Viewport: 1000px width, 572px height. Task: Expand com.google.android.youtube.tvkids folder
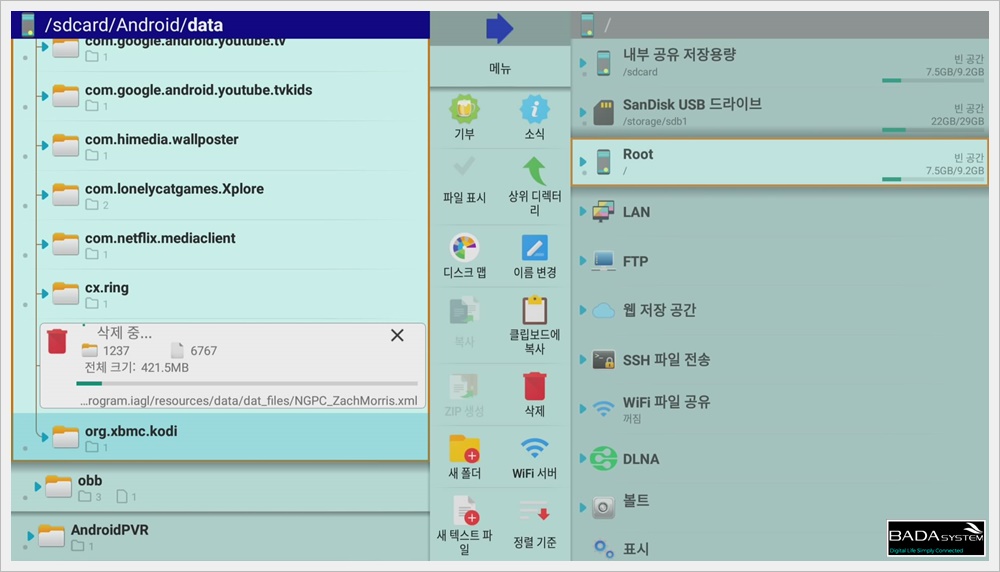click(x=43, y=96)
